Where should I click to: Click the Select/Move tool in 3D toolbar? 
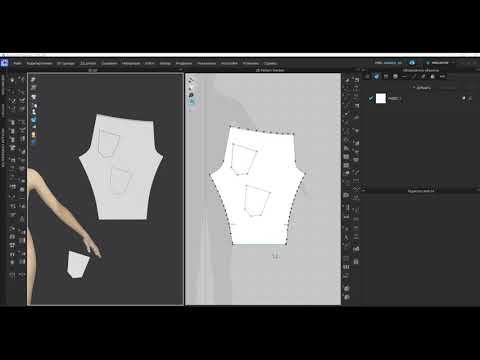22,80
